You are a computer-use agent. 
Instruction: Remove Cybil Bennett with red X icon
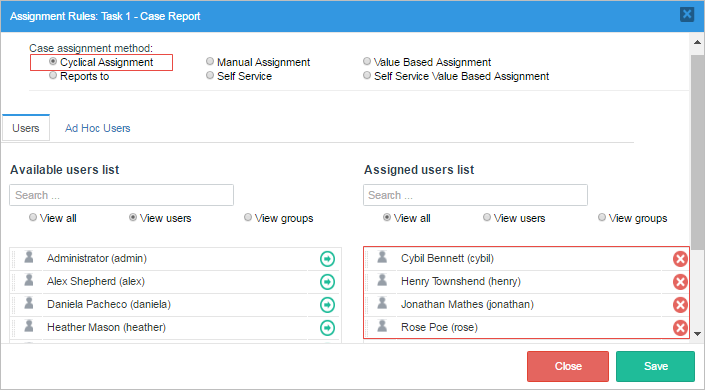click(x=680, y=259)
